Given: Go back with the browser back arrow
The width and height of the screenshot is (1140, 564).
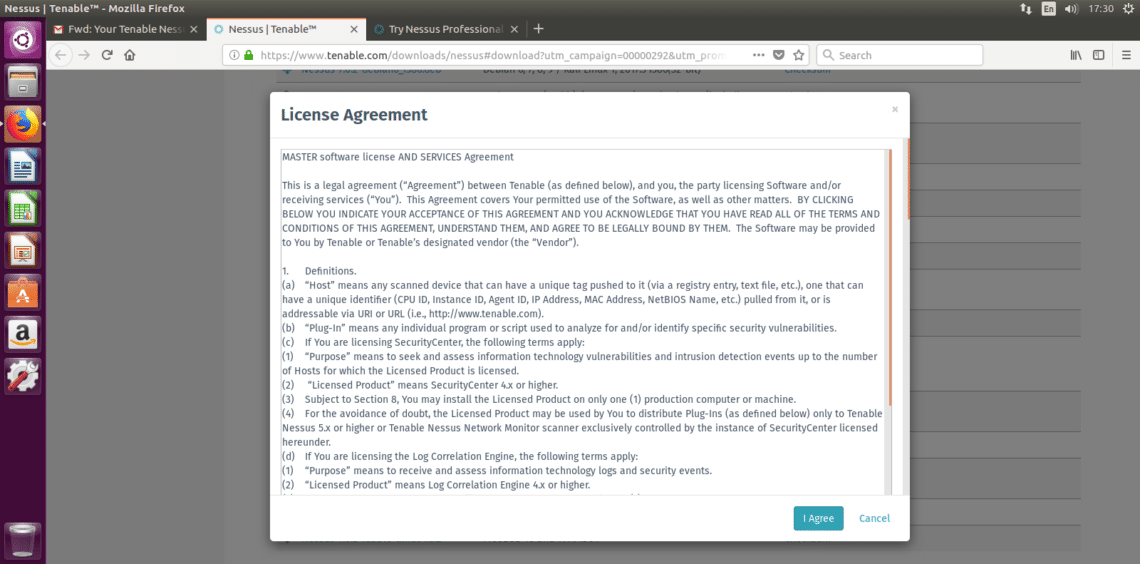Looking at the screenshot, I should (x=61, y=55).
